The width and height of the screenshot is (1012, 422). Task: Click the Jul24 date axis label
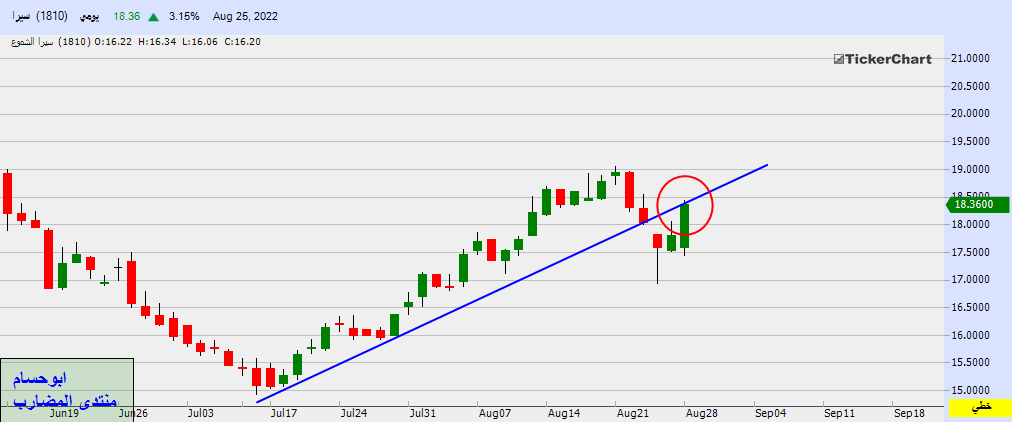[354, 412]
